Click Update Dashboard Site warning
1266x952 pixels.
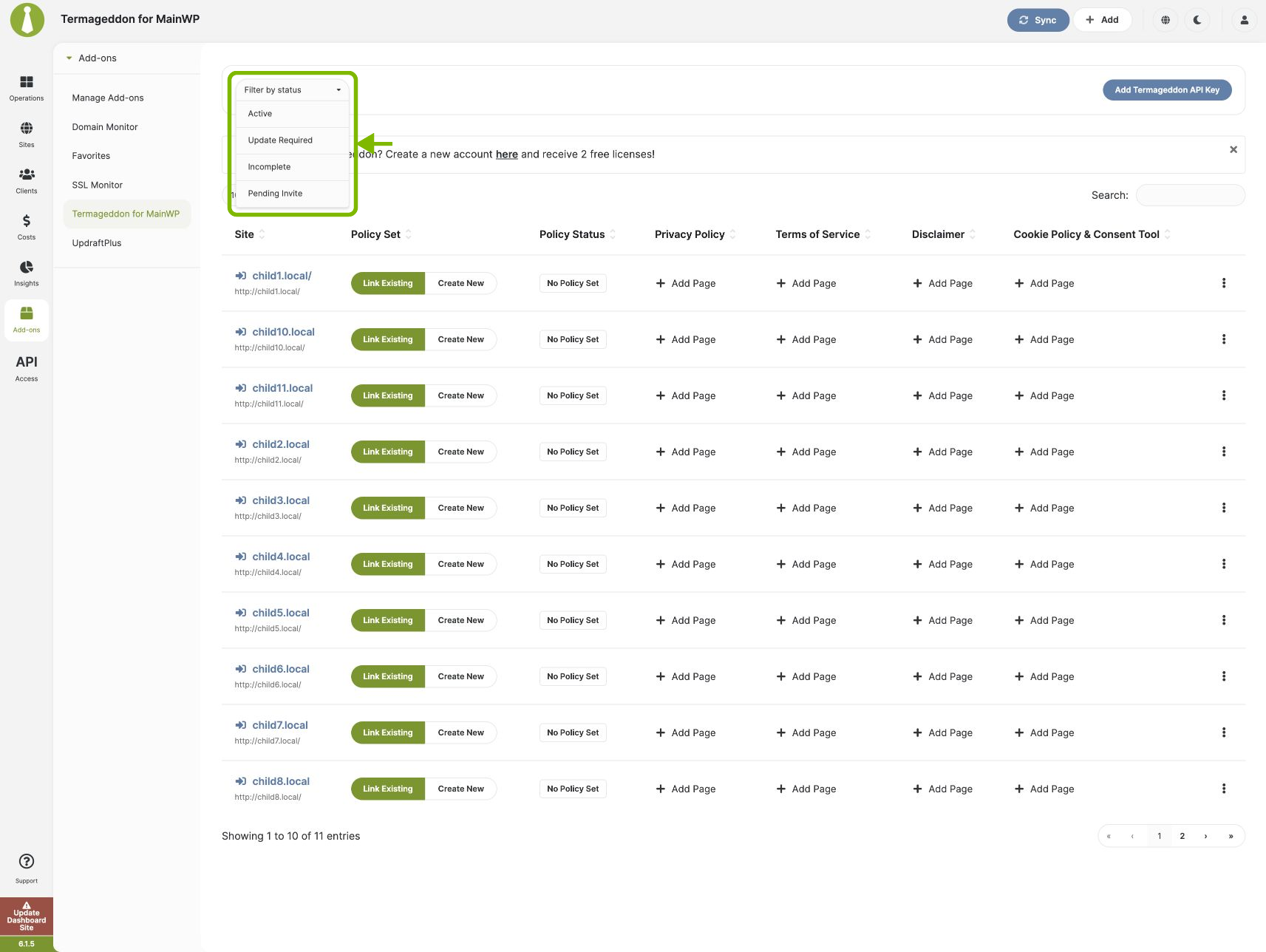[27, 917]
